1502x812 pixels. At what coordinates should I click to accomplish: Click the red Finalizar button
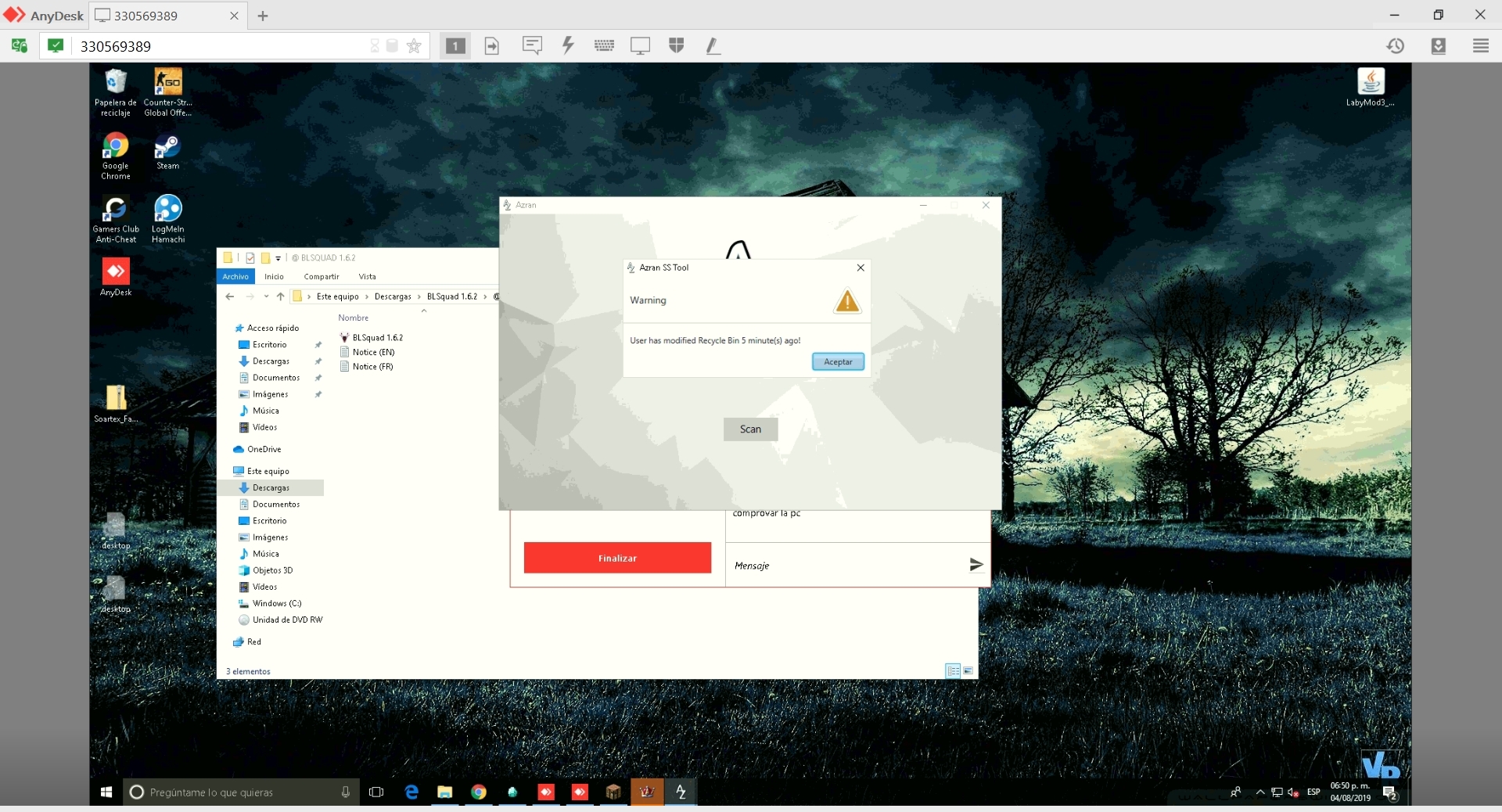(617, 558)
